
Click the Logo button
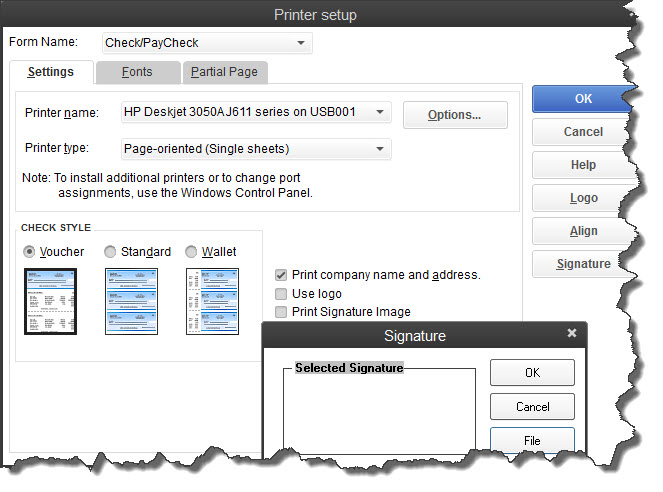(x=583, y=198)
